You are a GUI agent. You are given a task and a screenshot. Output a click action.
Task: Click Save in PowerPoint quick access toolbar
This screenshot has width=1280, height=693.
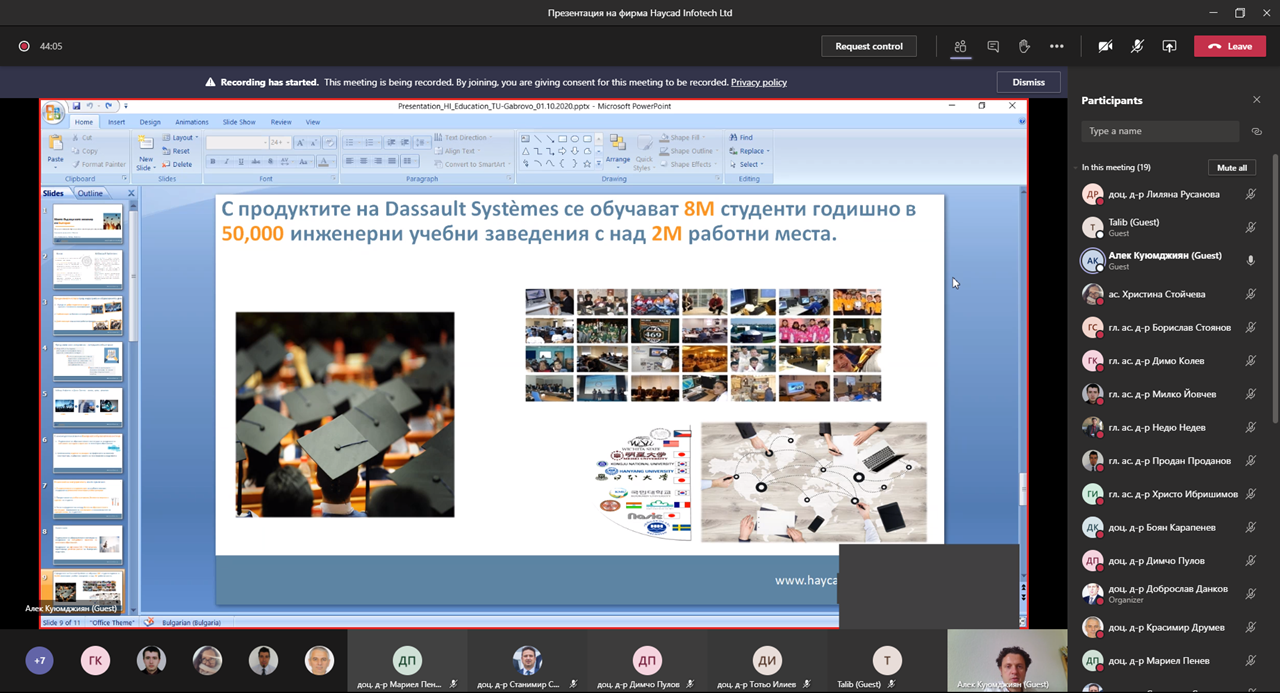click(76, 106)
